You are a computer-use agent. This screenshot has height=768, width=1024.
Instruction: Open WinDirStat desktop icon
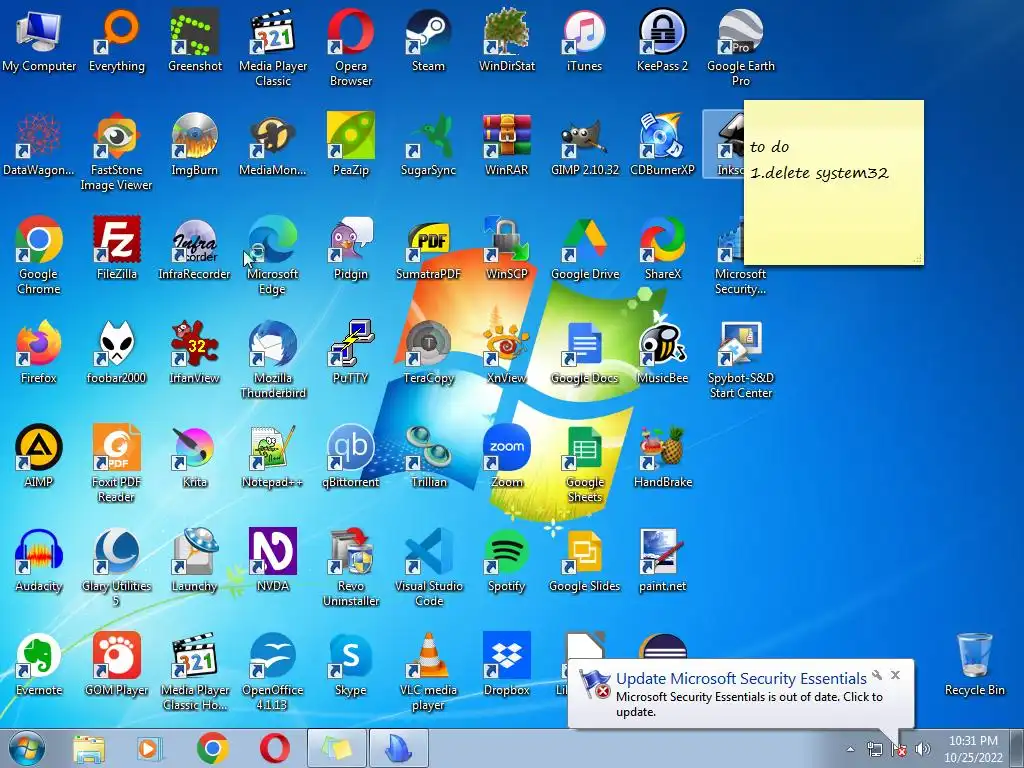point(507,40)
